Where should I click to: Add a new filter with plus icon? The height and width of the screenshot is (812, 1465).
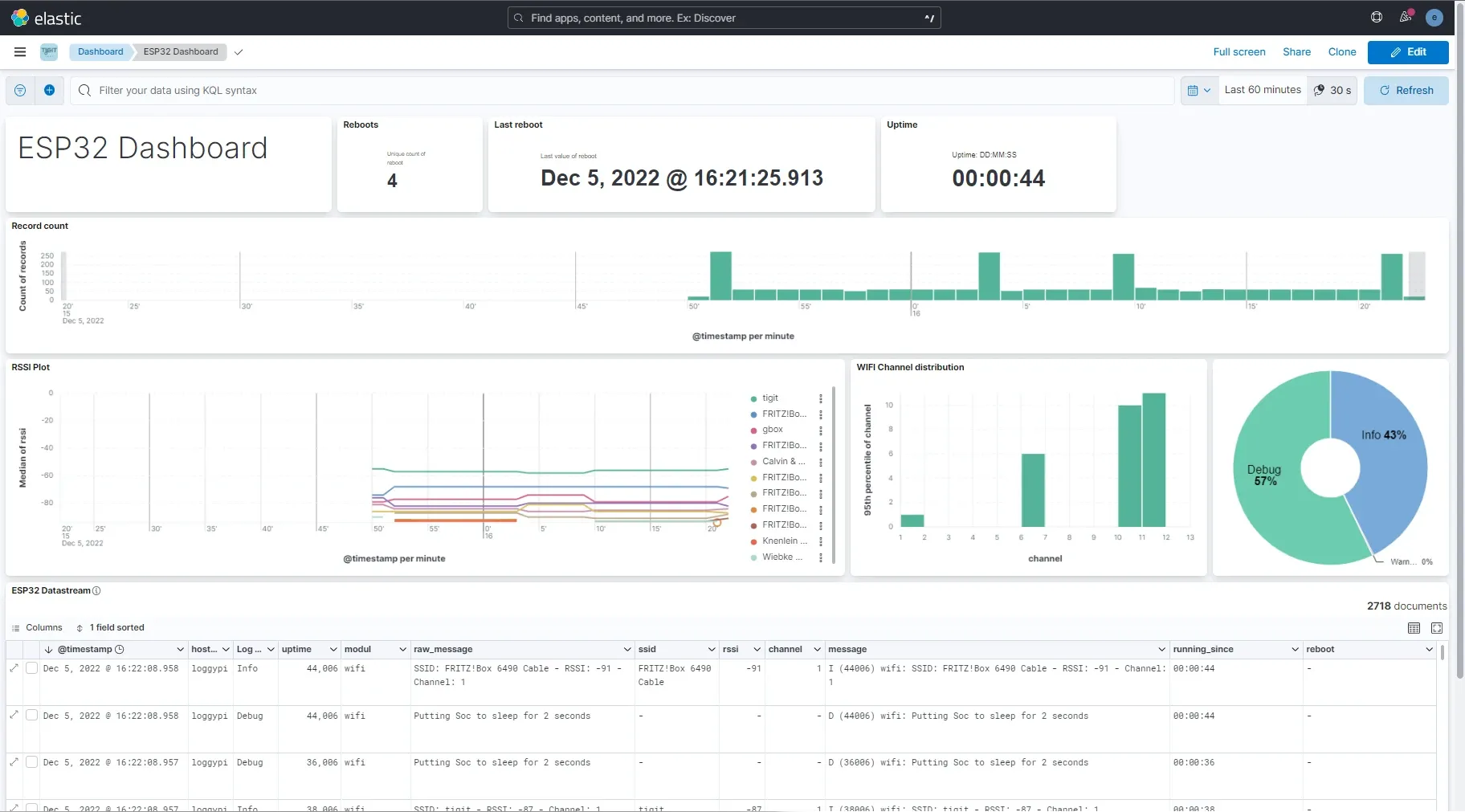49,91
